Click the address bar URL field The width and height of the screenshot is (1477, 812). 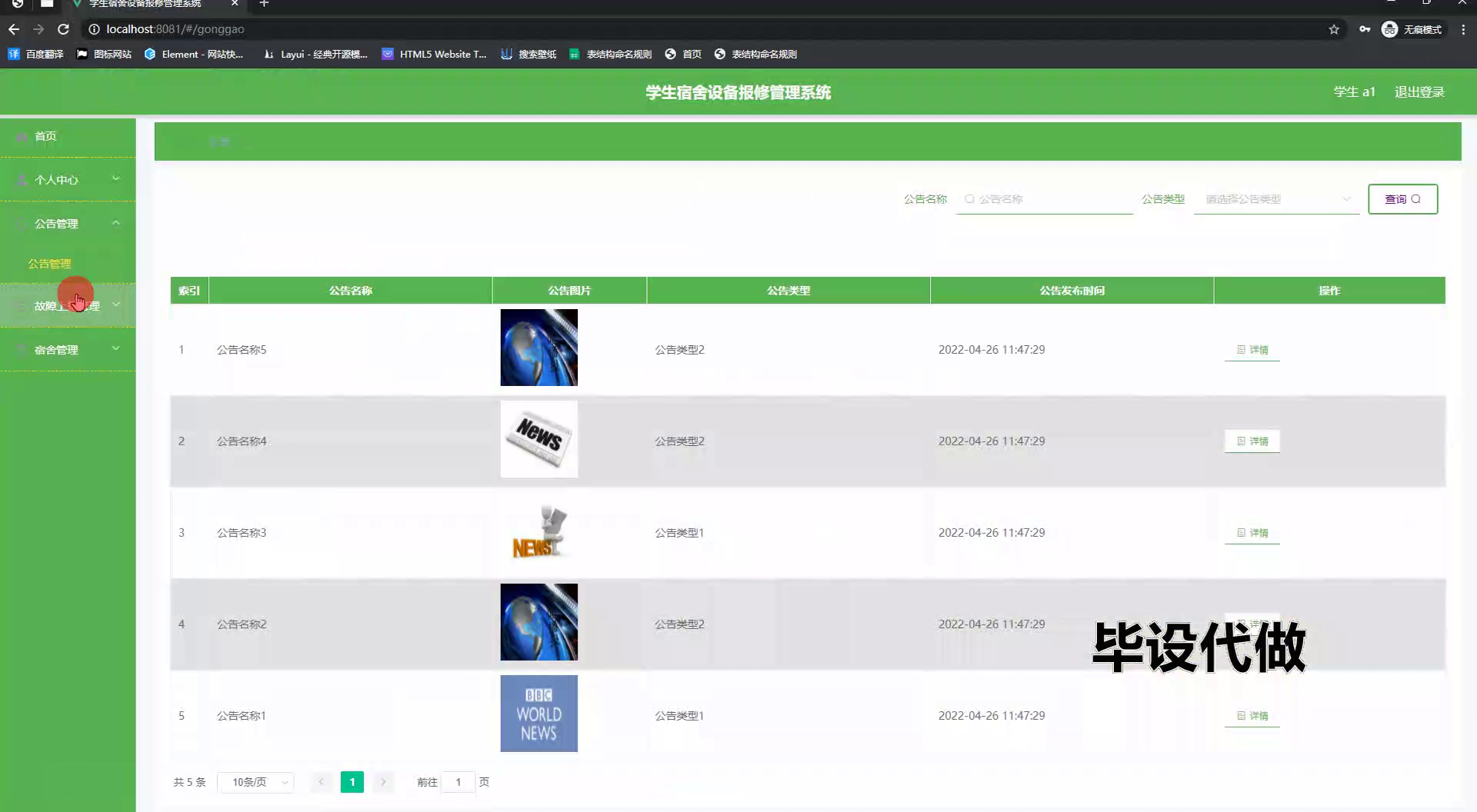pyautogui.click(x=708, y=29)
